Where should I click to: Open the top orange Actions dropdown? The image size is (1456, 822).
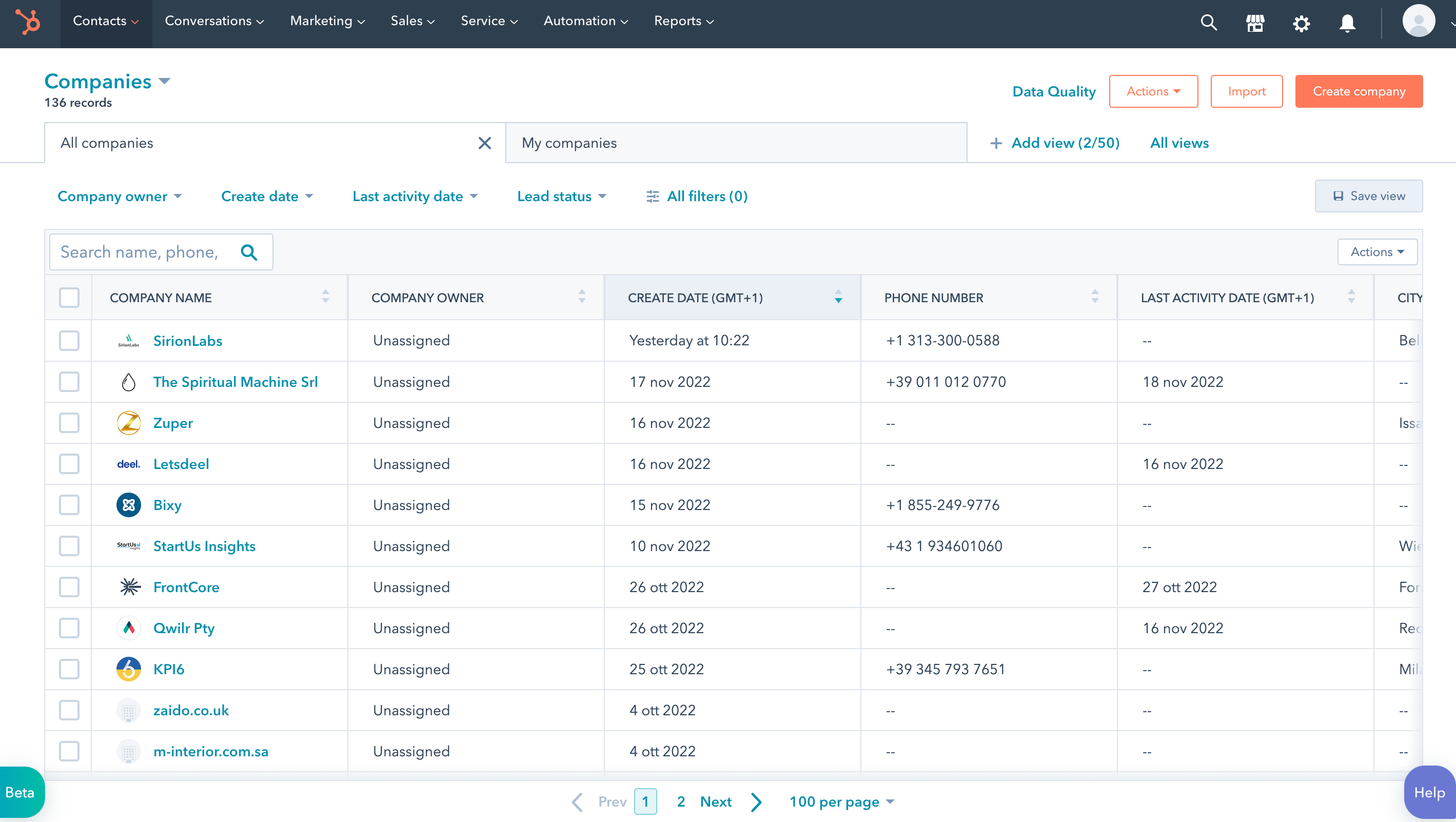tap(1153, 91)
